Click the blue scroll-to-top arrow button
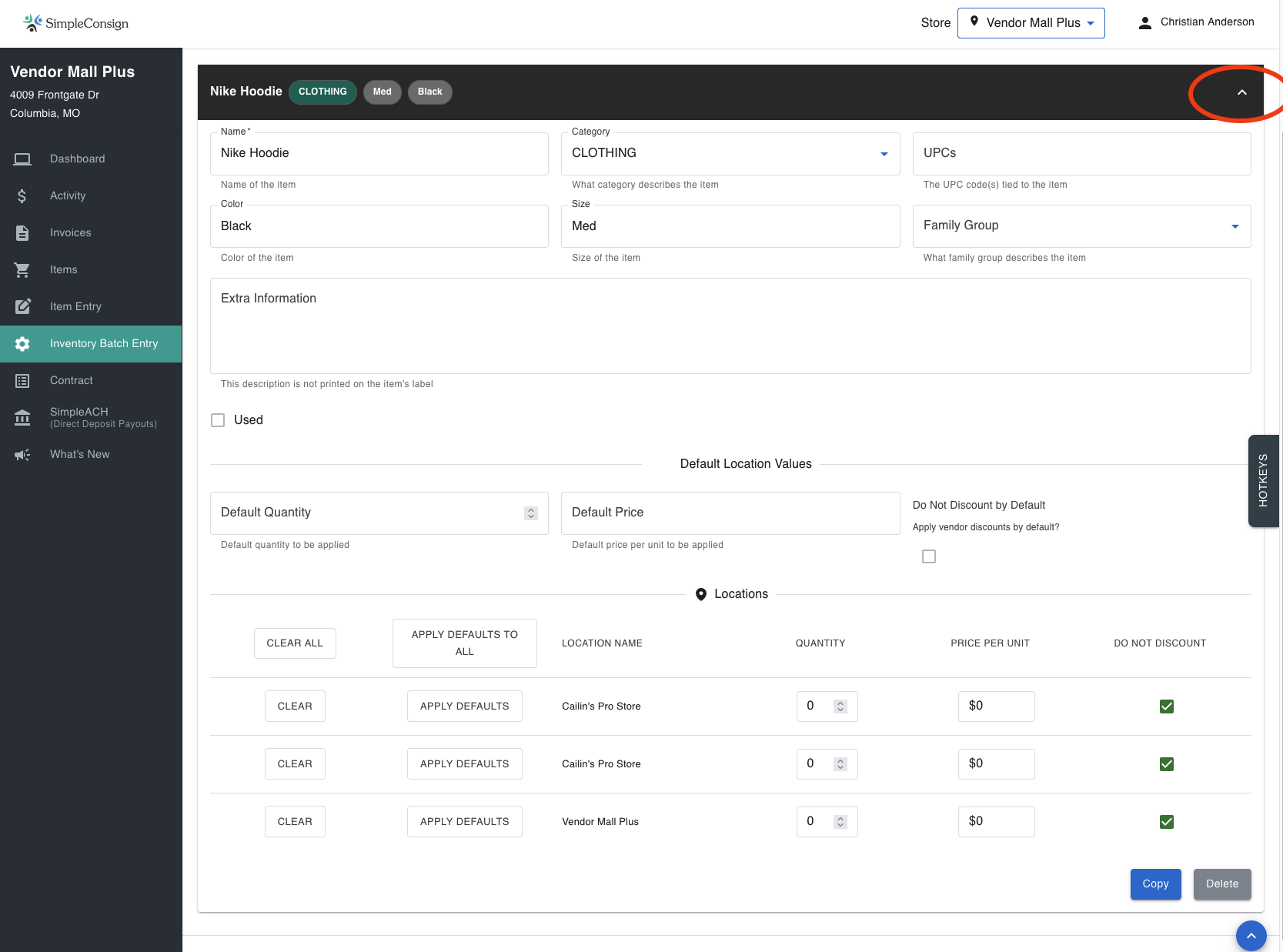The width and height of the screenshot is (1283, 952). tap(1251, 935)
